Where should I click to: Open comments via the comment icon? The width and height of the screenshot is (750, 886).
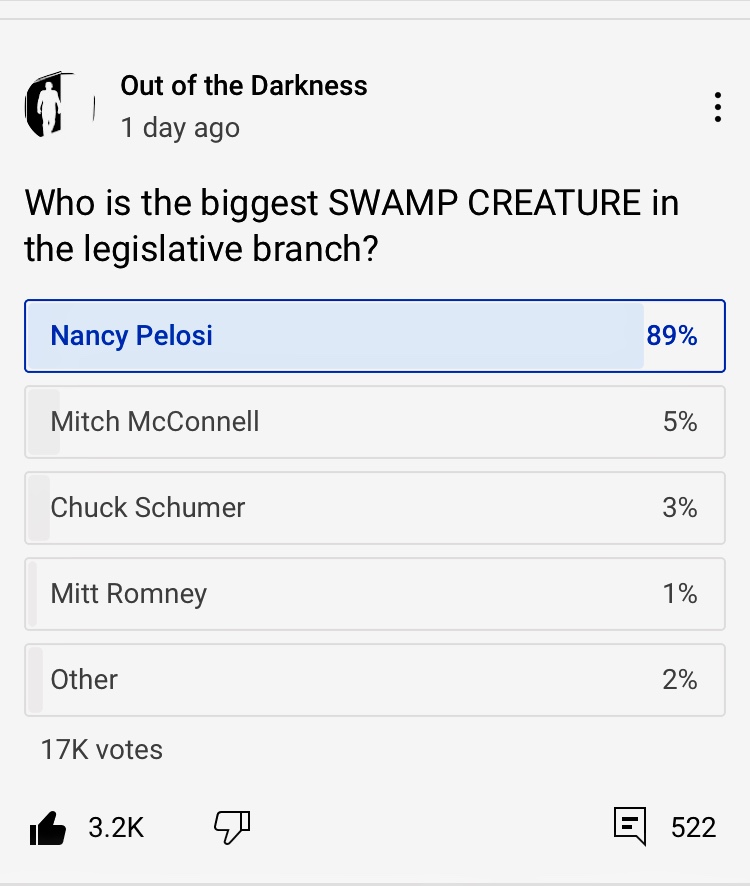629,827
